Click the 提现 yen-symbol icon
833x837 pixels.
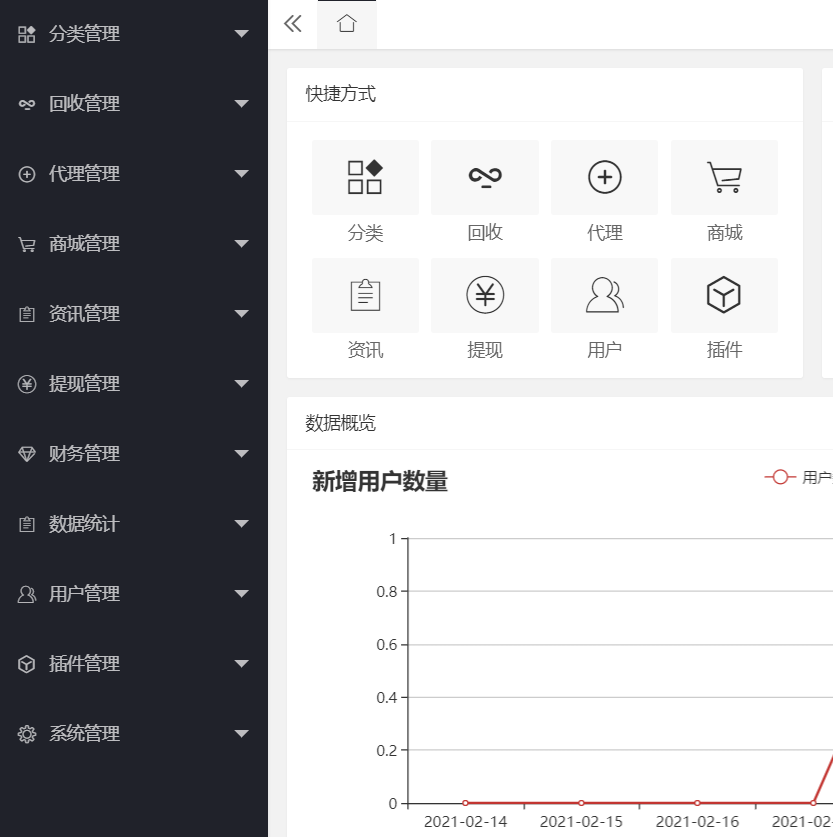(x=484, y=295)
